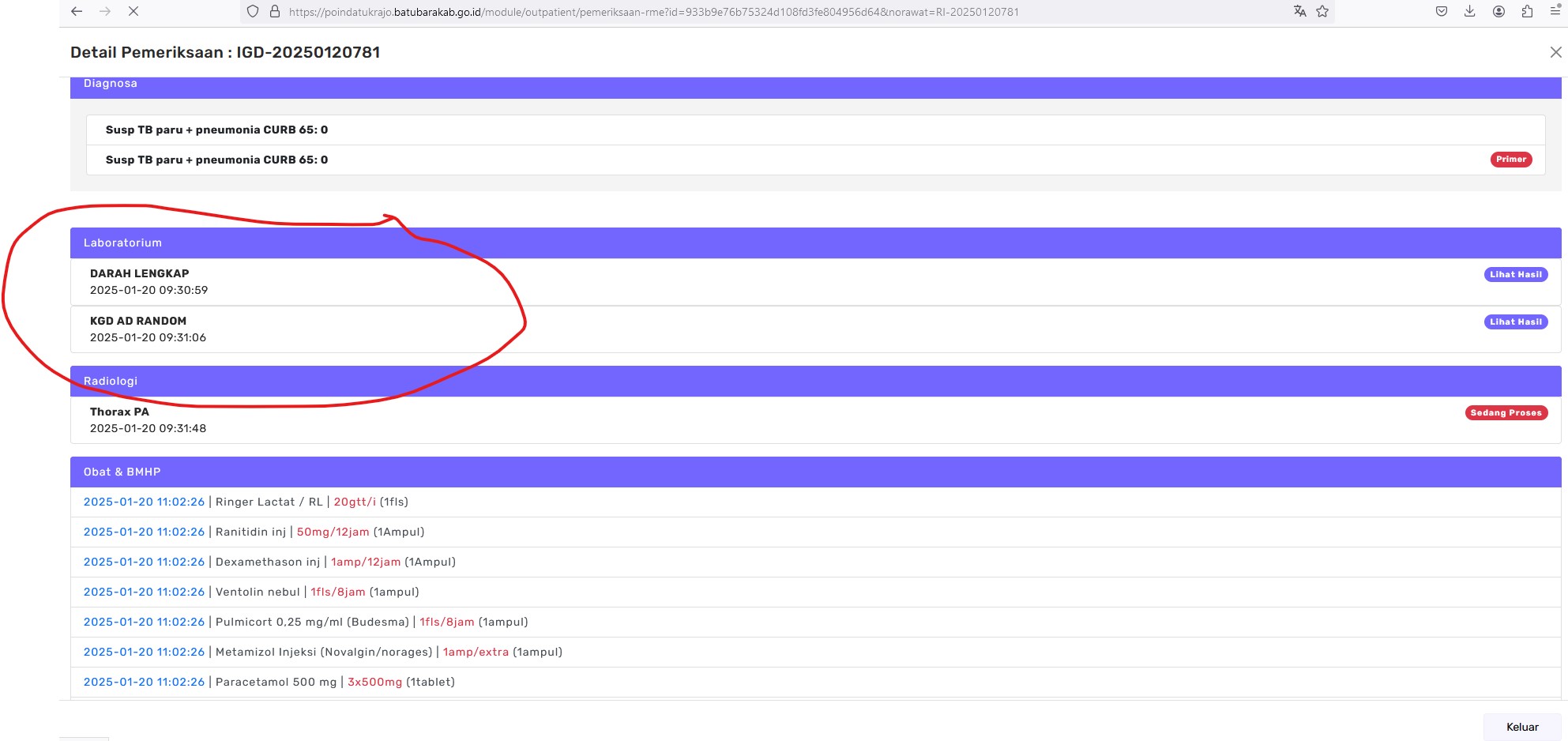Click the 50mg/12jam dosage text
Image resolution: width=1568 pixels, height=741 pixels.
[x=333, y=532]
